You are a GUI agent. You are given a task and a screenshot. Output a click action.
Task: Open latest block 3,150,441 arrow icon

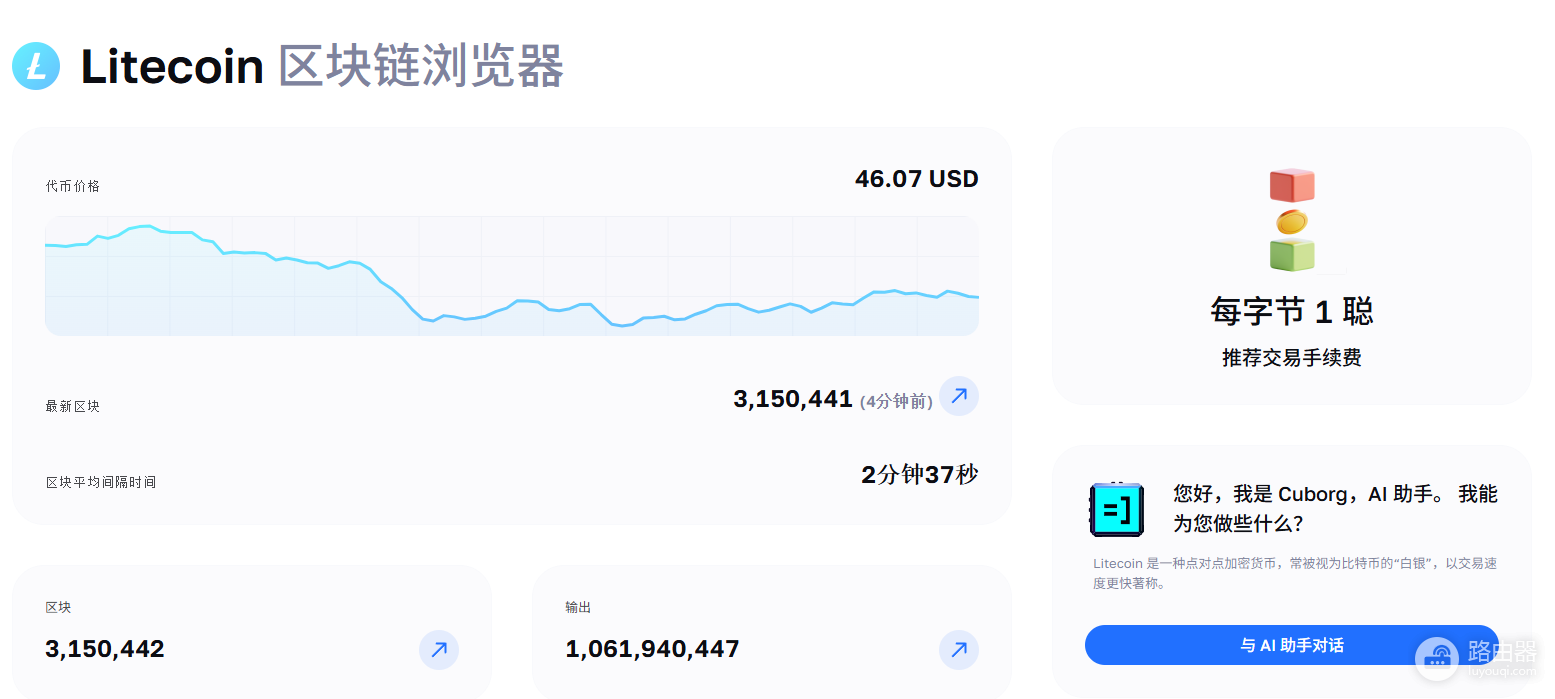[958, 396]
